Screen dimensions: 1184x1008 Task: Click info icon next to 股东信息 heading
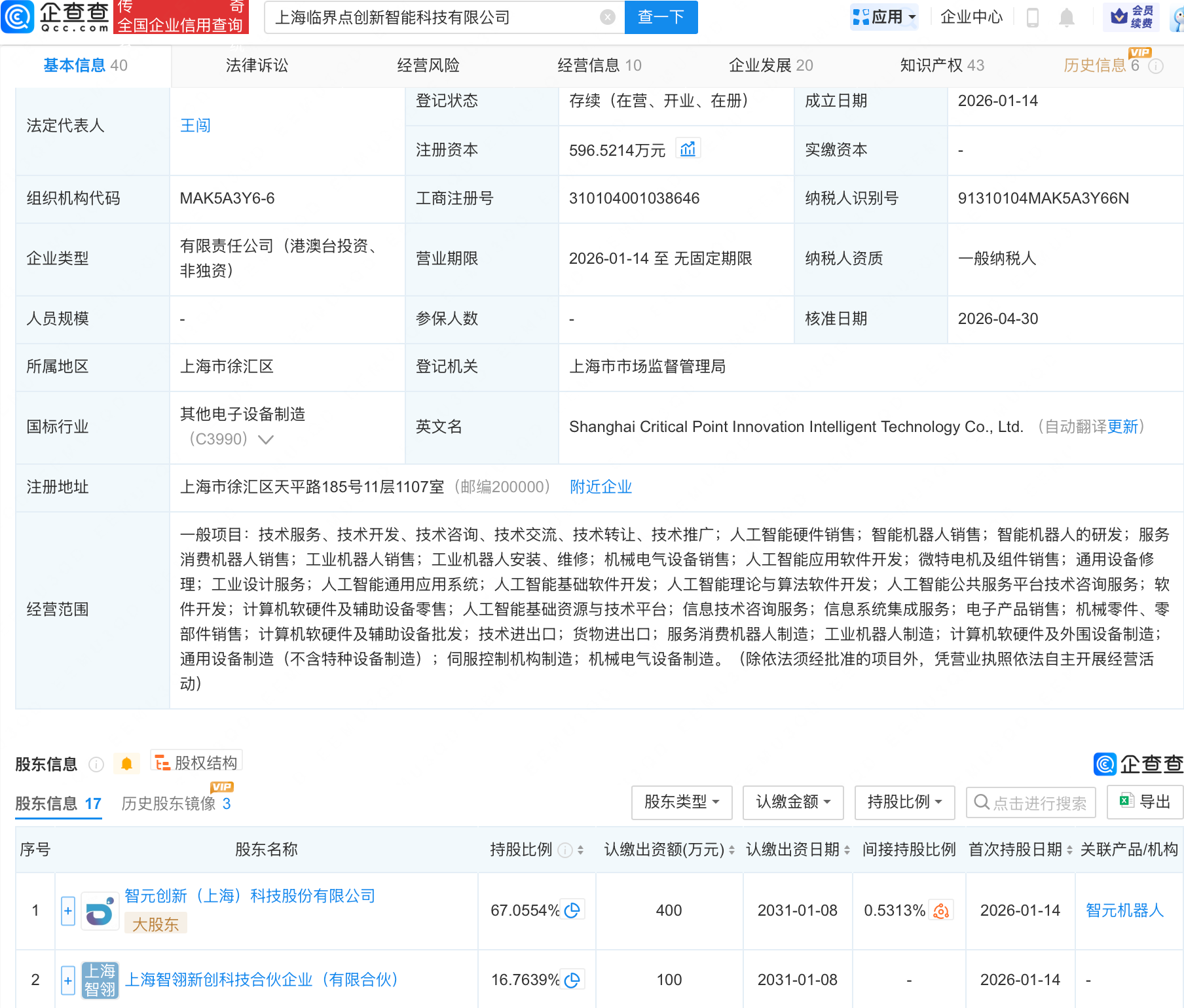(x=96, y=765)
